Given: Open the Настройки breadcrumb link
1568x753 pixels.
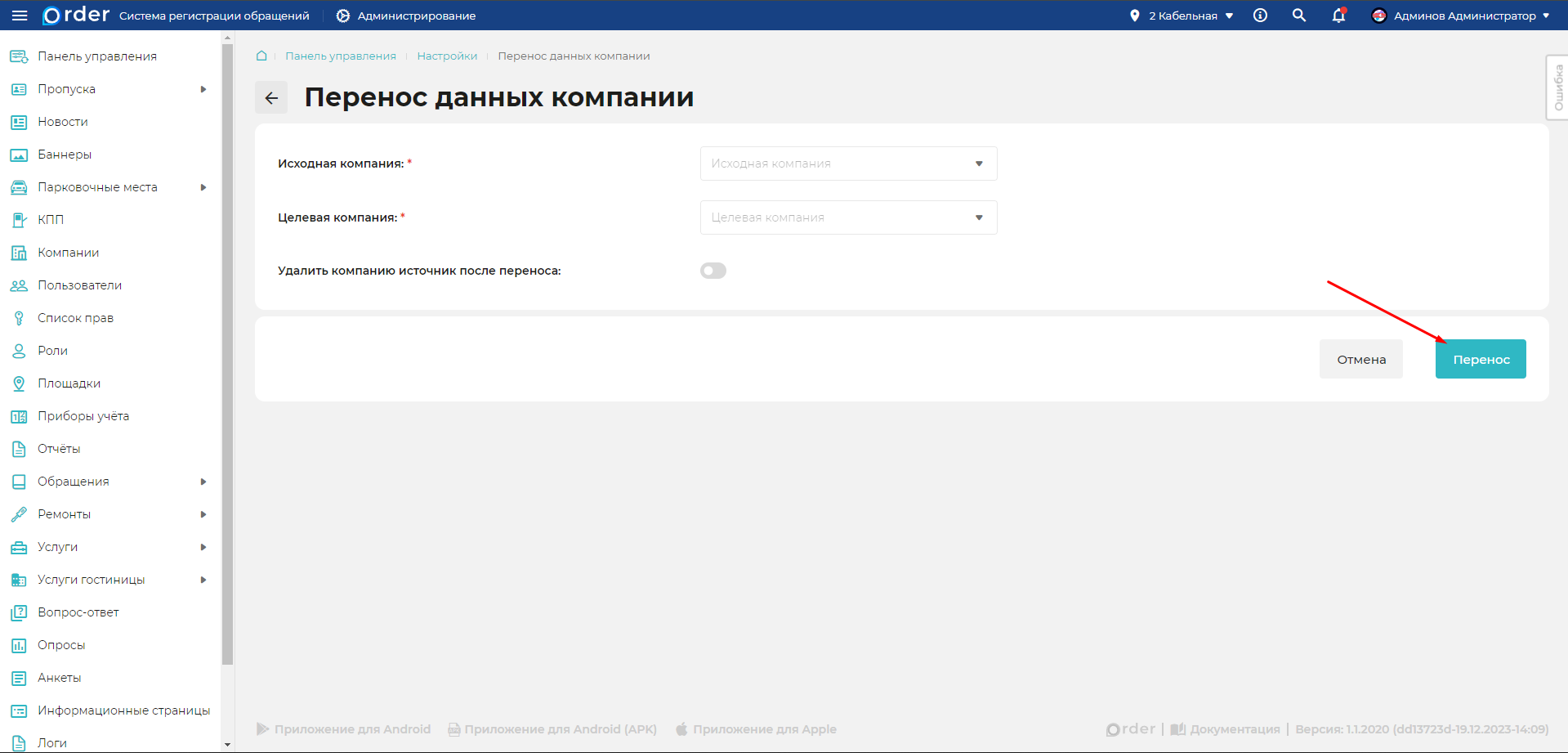Looking at the screenshot, I should (447, 56).
